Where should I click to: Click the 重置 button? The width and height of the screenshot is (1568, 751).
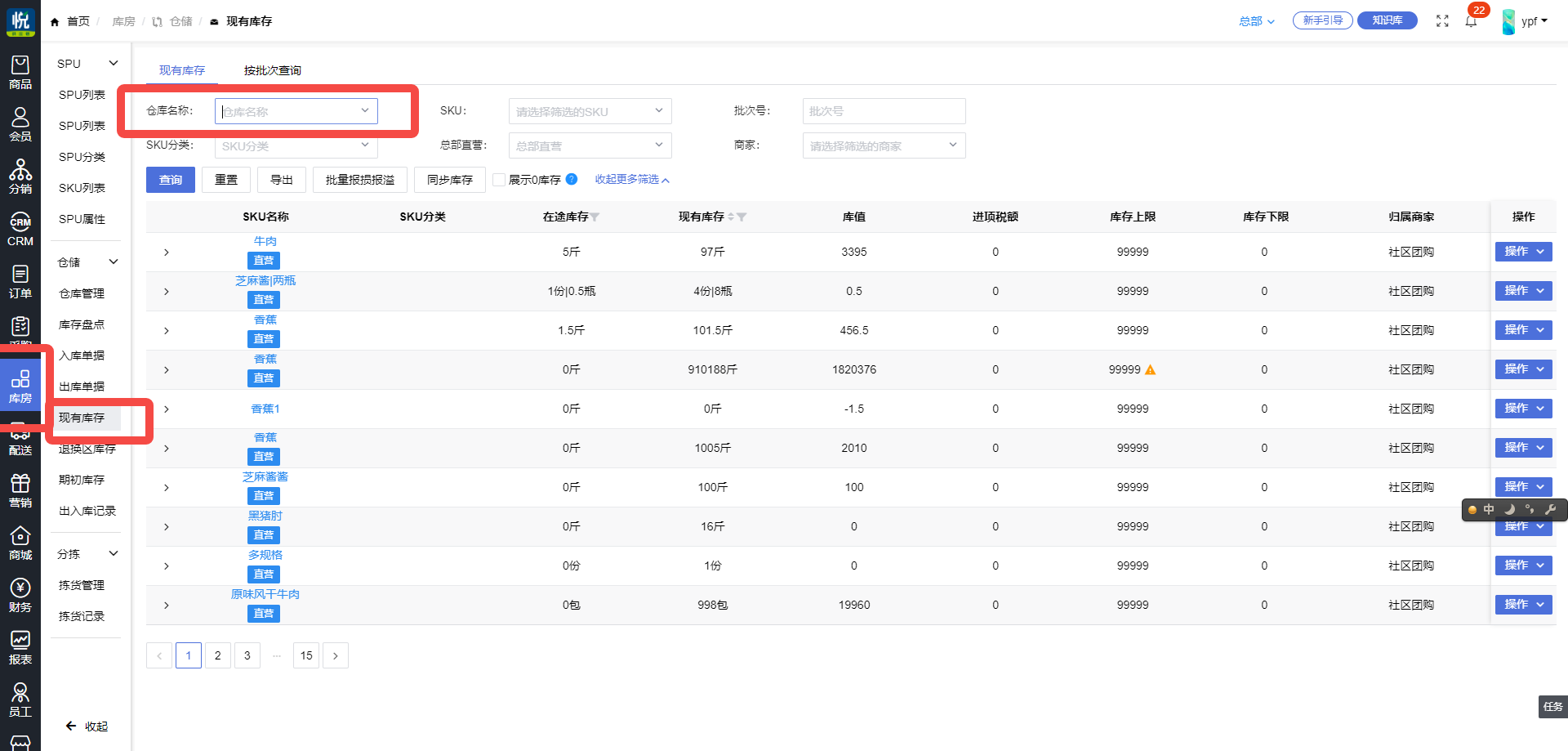coord(226,180)
